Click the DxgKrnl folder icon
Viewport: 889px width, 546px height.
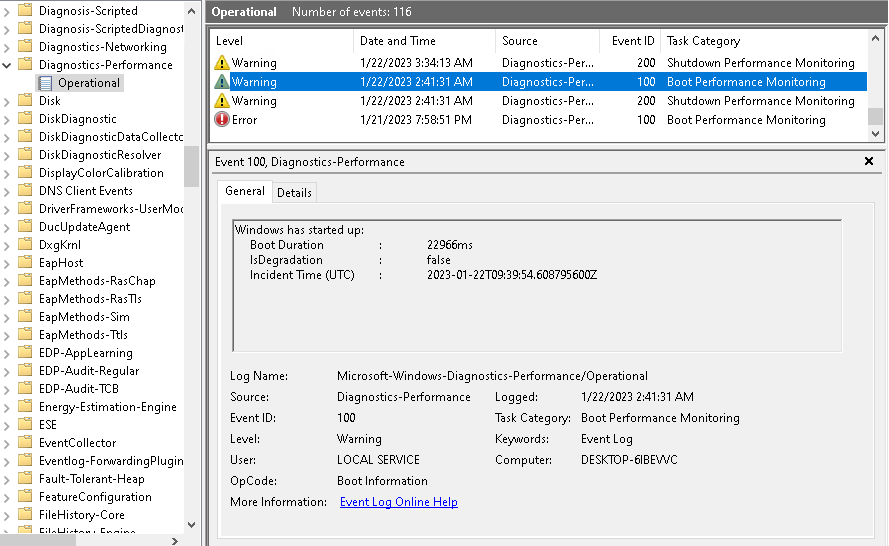(x=25, y=244)
